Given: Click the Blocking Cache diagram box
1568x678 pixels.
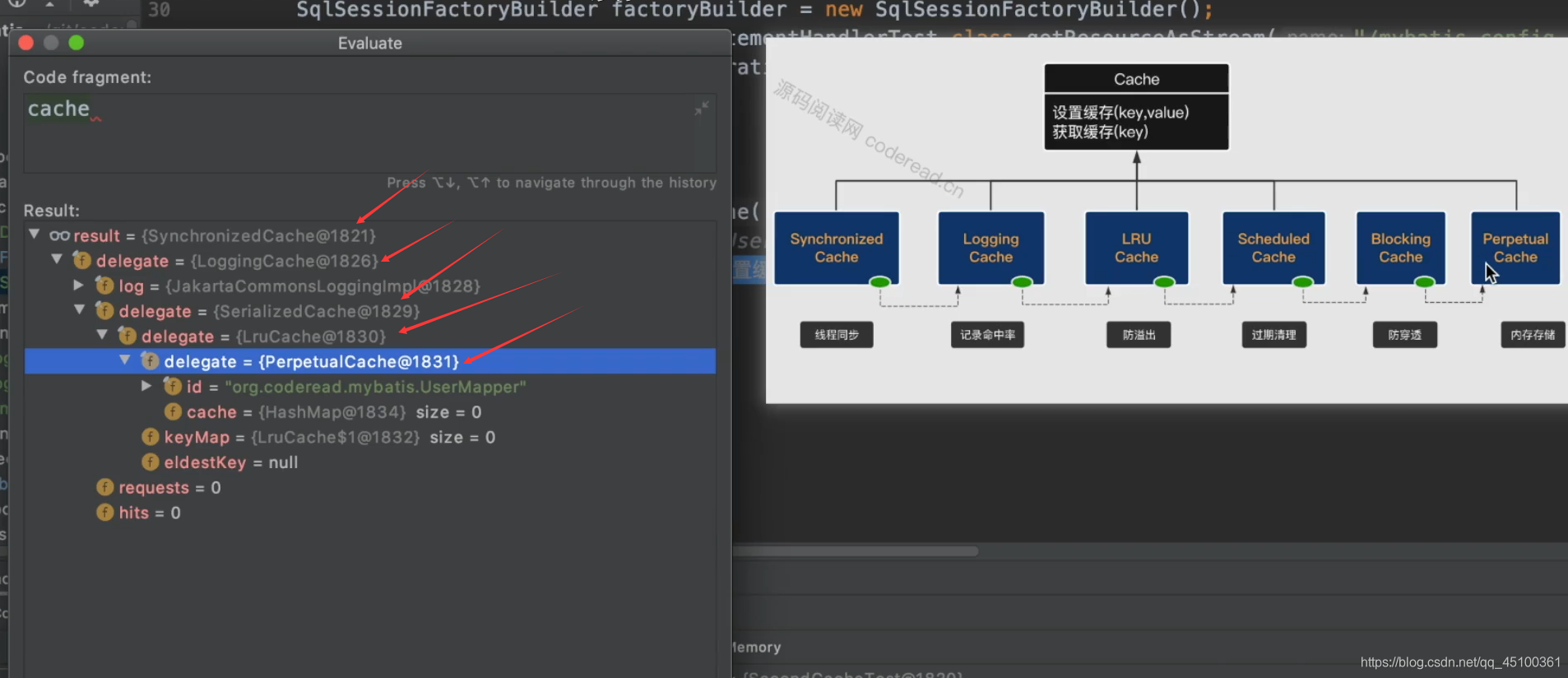Looking at the screenshot, I should coord(1401,248).
